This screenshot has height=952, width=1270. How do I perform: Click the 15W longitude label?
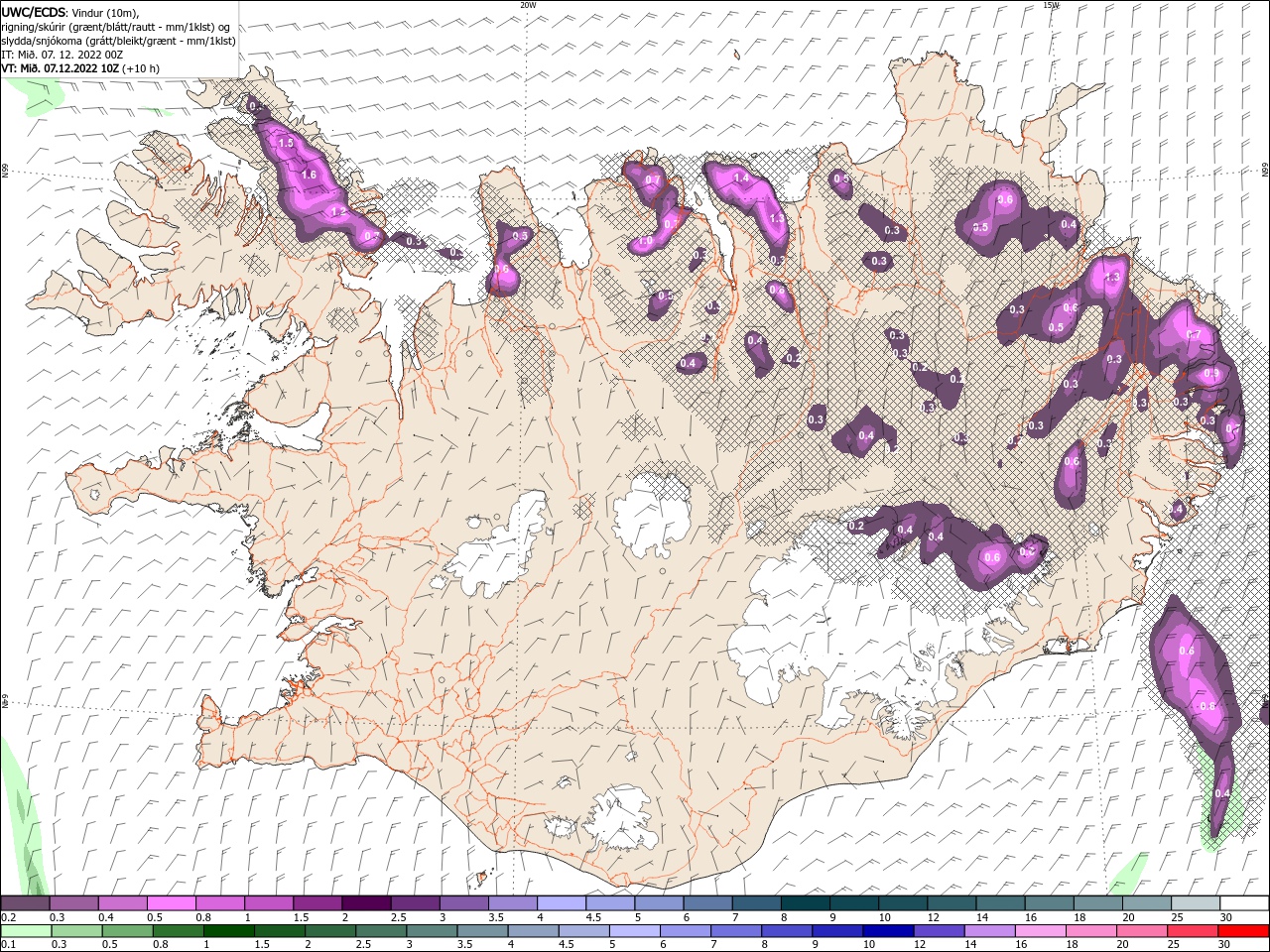point(1051,5)
